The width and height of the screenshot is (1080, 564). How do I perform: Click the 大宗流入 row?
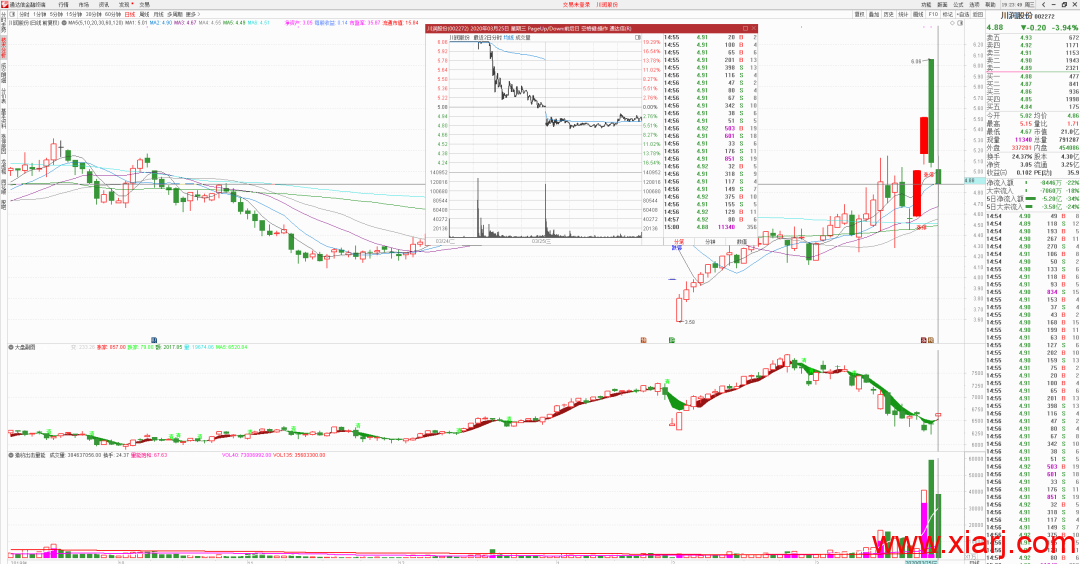(1032, 191)
